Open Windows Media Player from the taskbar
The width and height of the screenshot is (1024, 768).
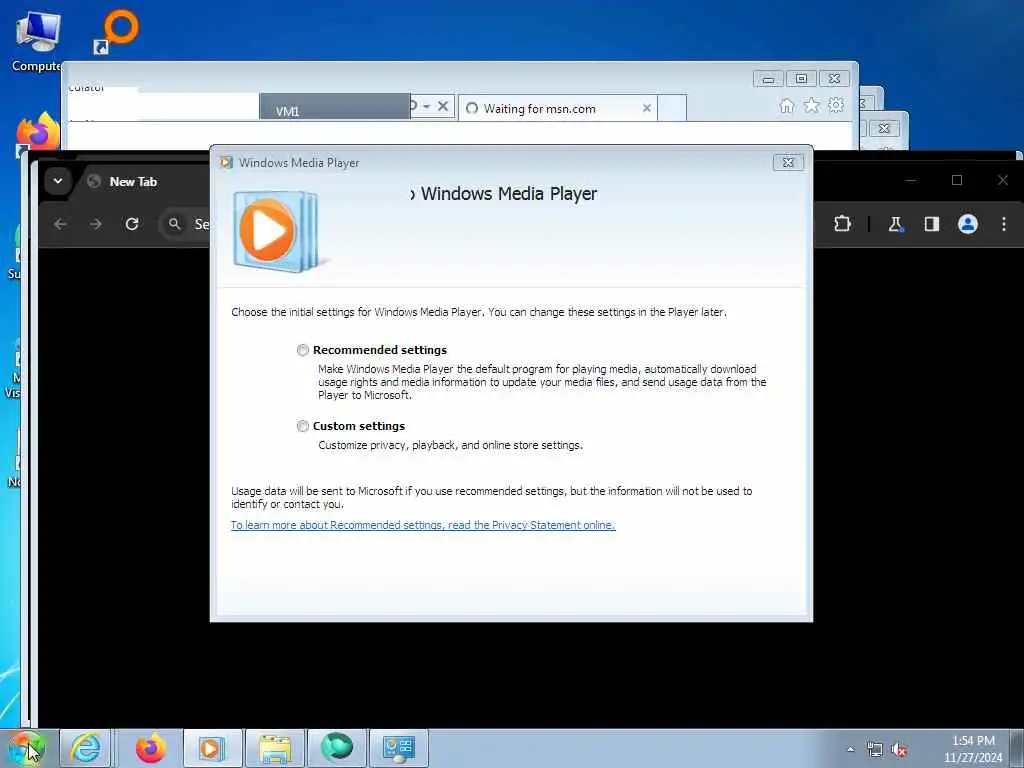212,748
